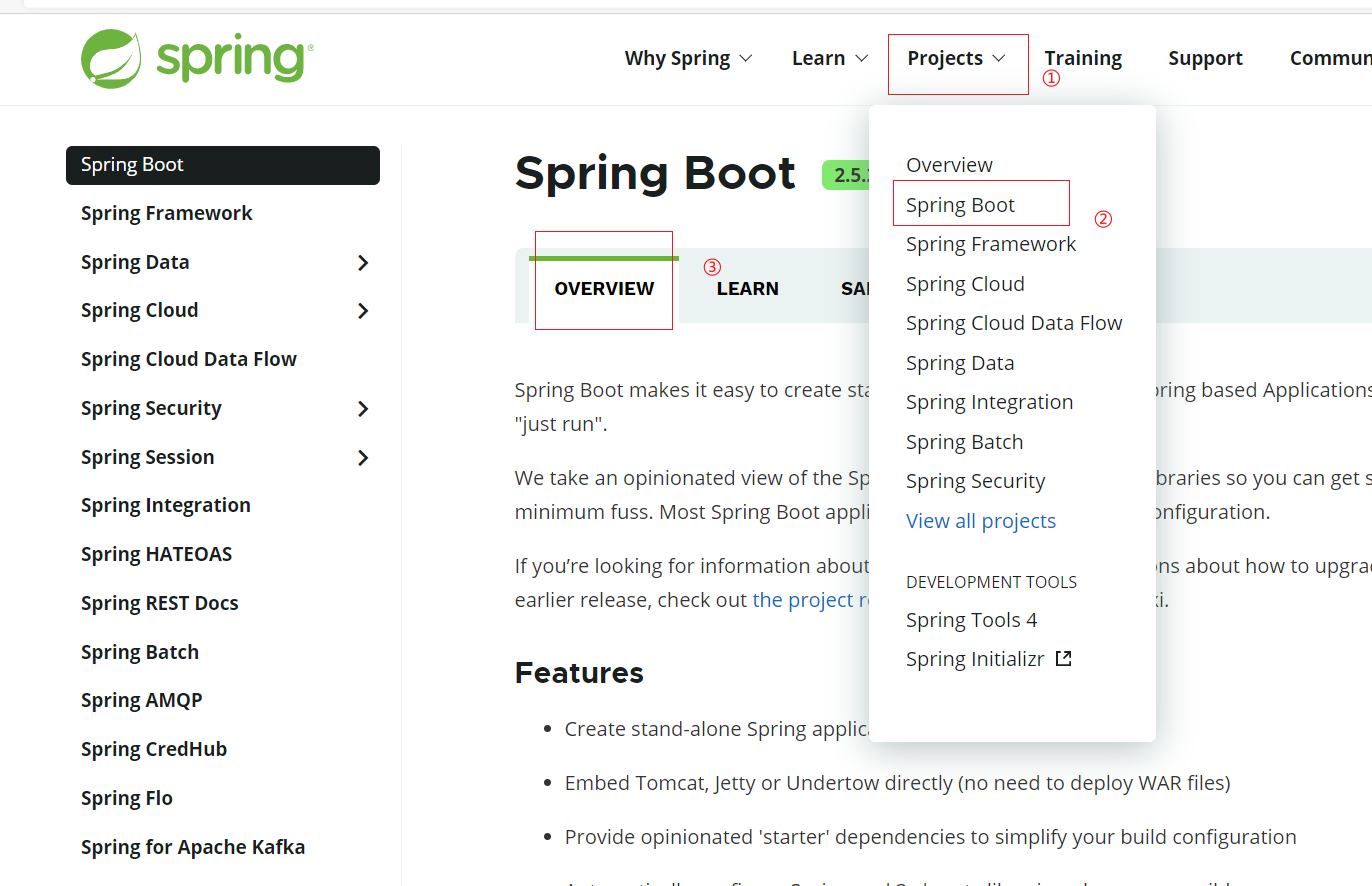Viewport: 1372px width, 886px height.
Task: Click the Spring Boot page heading
Action: [x=655, y=174]
